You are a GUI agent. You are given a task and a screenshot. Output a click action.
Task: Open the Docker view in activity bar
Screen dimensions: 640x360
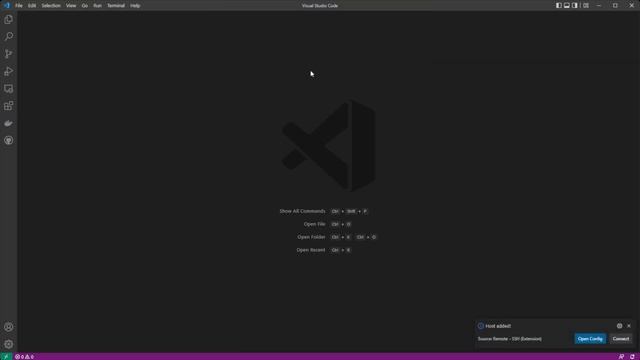pyautogui.click(x=9, y=123)
